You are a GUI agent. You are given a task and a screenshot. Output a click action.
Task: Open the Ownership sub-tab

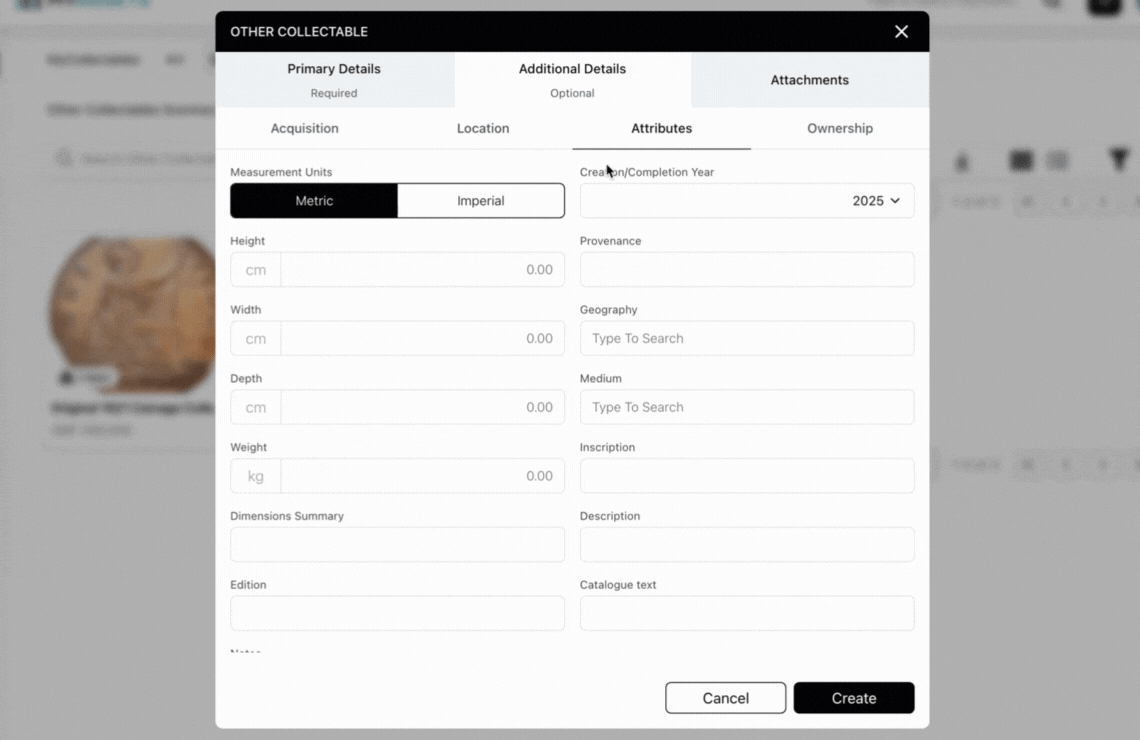click(x=839, y=129)
